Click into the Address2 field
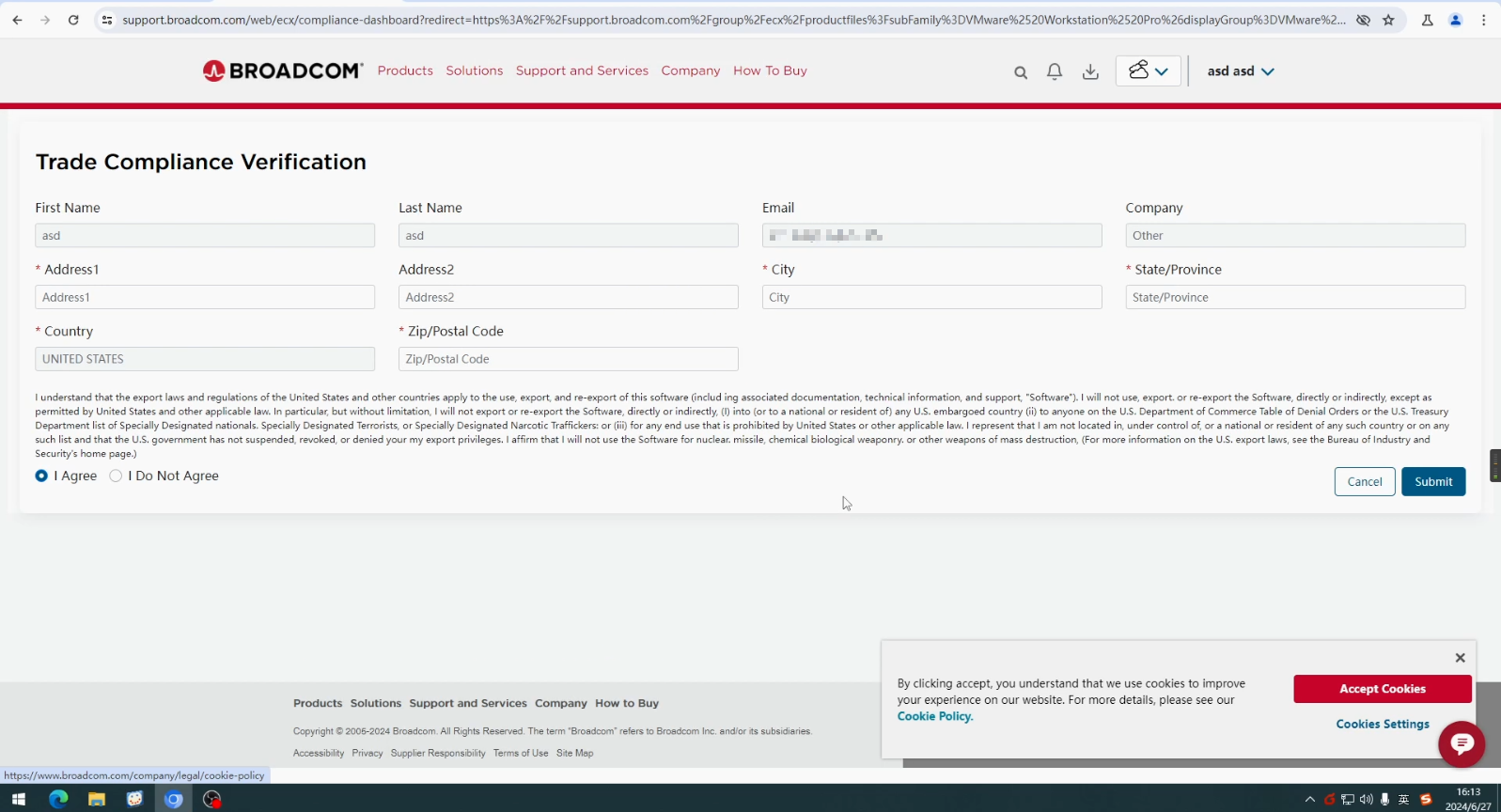Viewport: 1501px width, 812px height. [x=569, y=297]
